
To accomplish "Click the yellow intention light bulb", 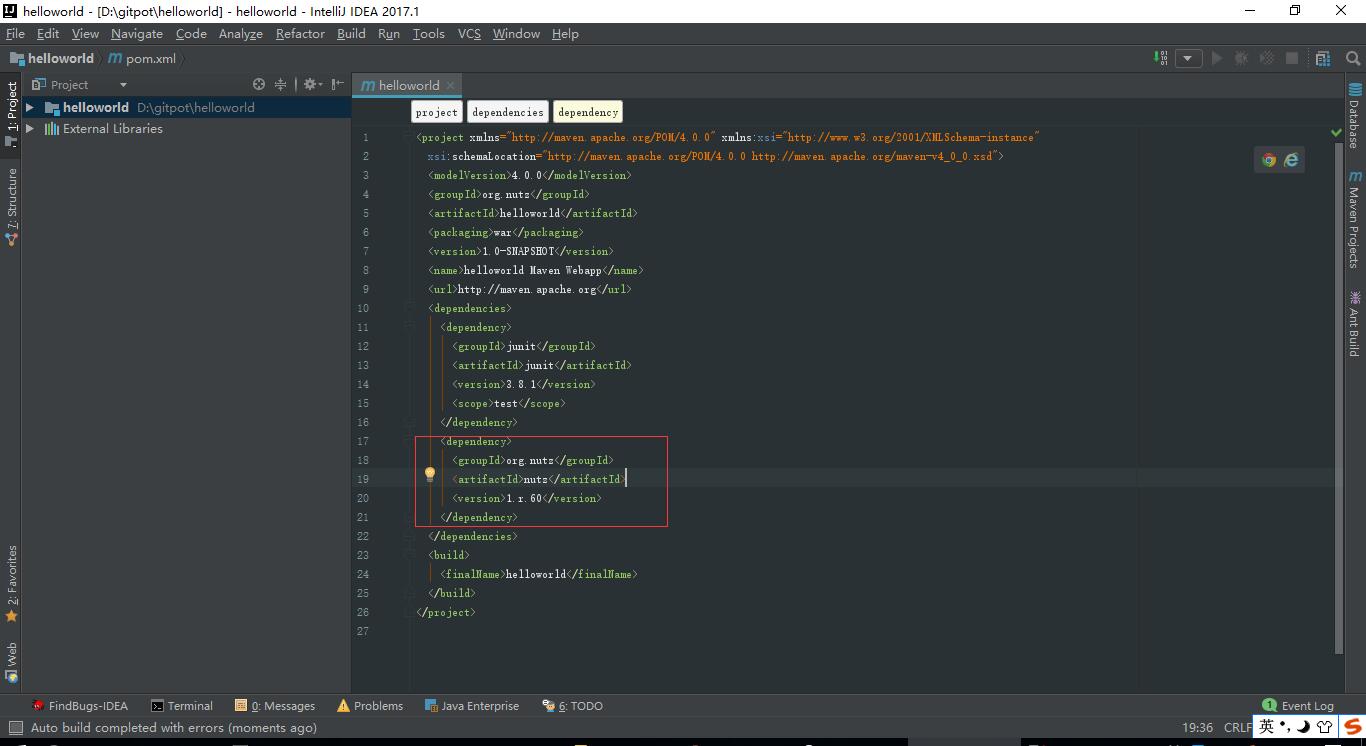I will pyautogui.click(x=430, y=474).
